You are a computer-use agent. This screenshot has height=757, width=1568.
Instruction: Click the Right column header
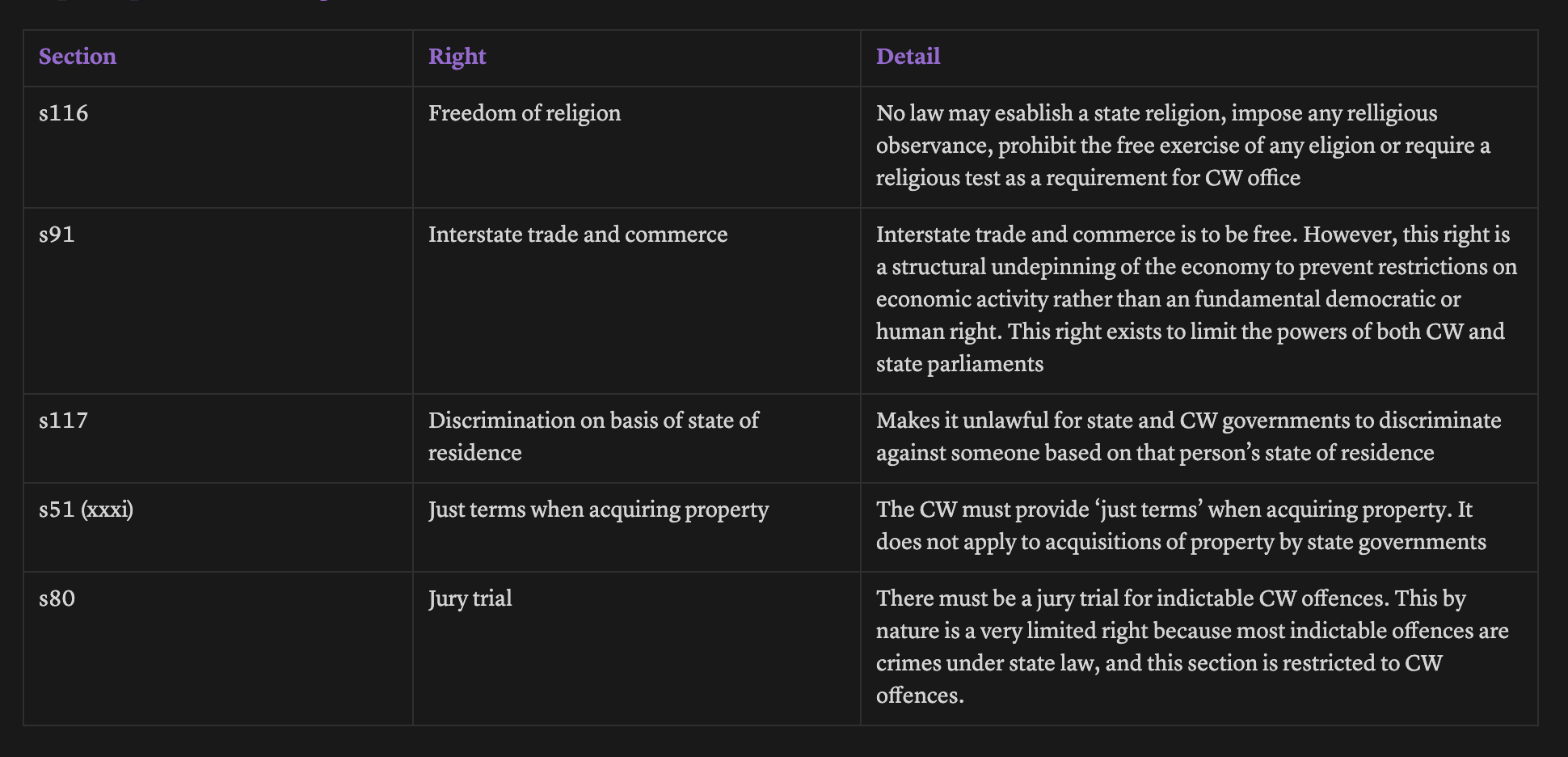(457, 57)
